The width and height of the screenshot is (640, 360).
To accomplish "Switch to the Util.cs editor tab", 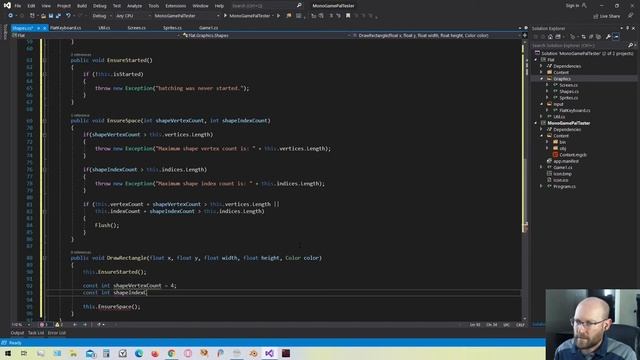I will [x=104, y=28].
